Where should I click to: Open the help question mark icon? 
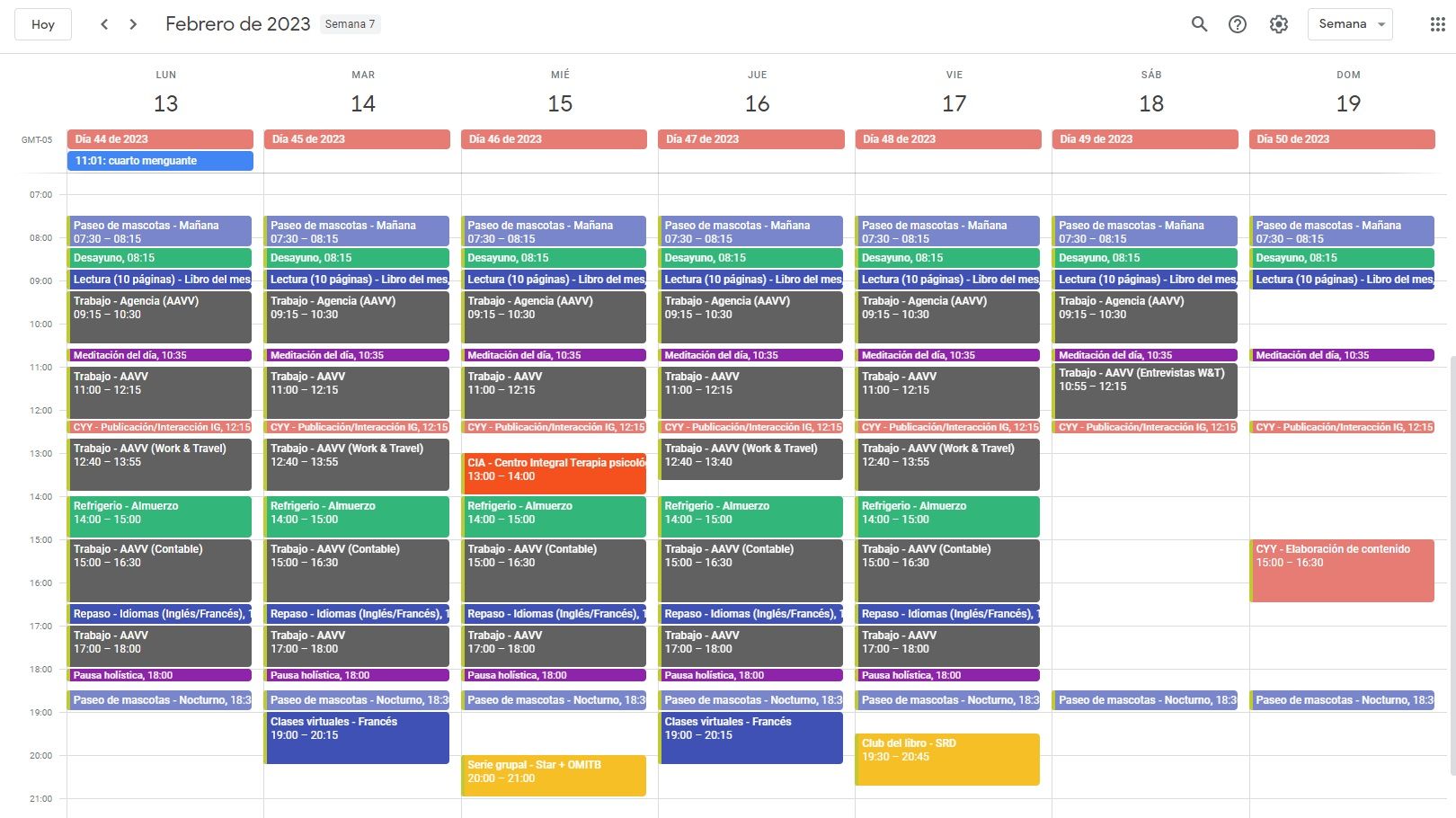pos(1238,24)
